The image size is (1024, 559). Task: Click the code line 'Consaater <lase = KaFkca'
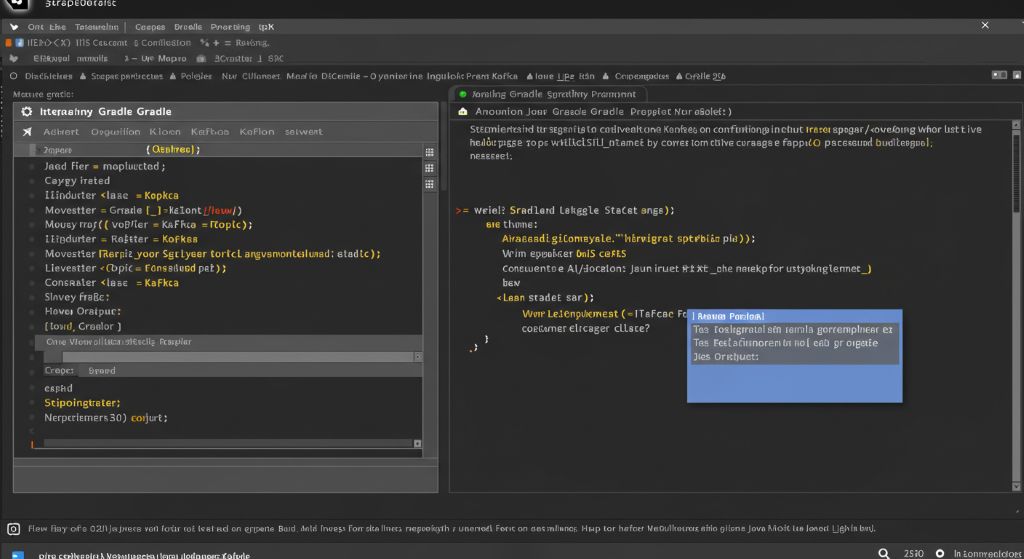(x=111, y=283)
